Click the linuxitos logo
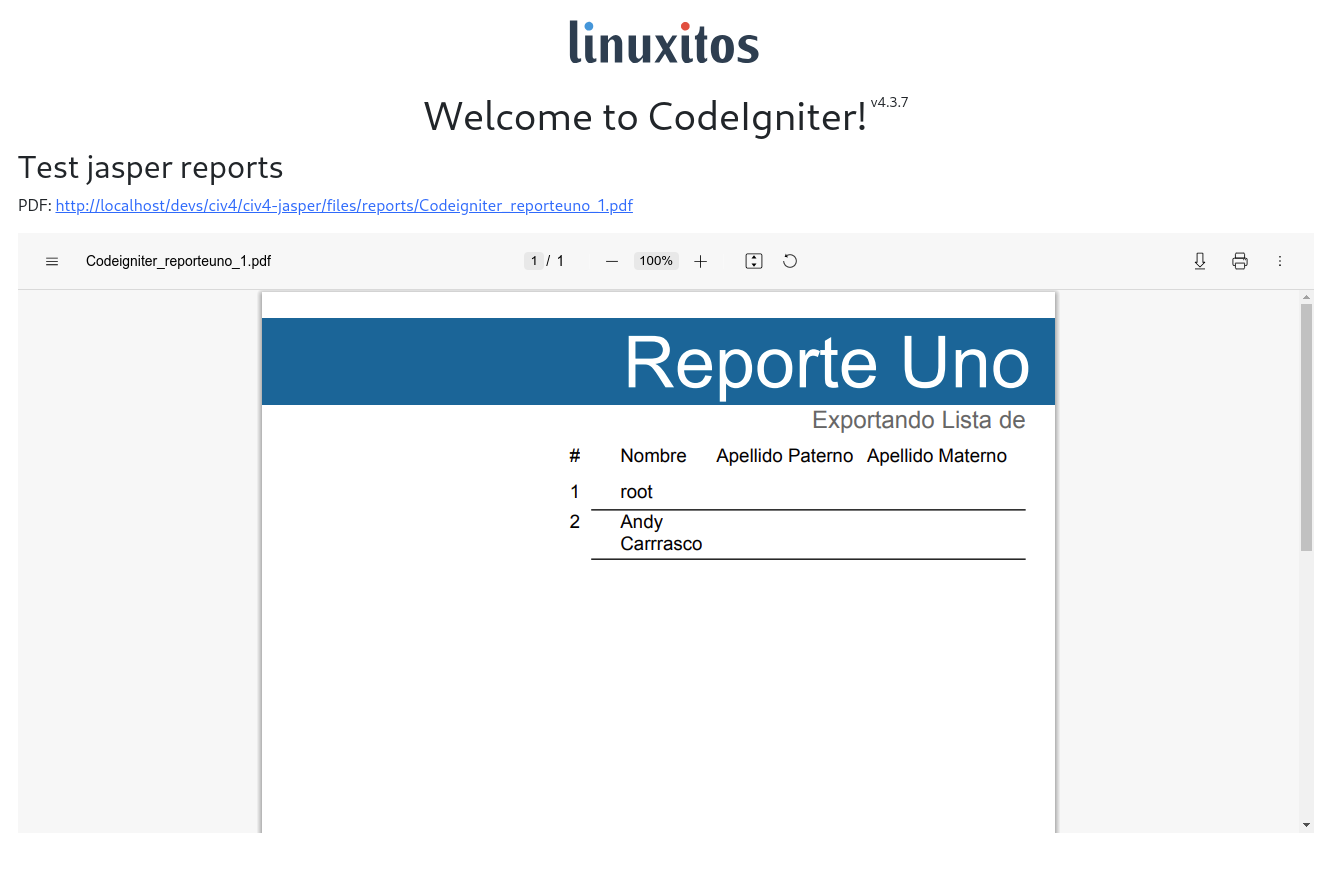 [664, 42]
